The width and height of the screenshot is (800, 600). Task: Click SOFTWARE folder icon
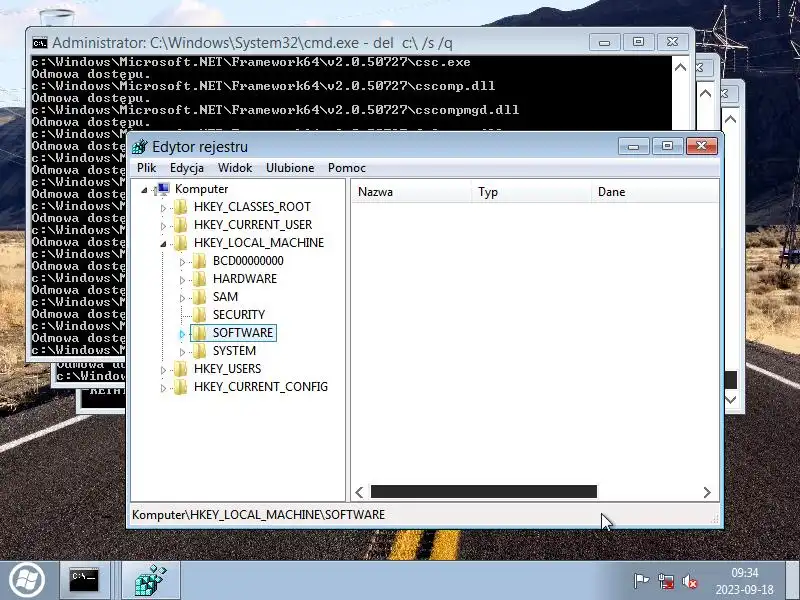[x=199, y=333]
